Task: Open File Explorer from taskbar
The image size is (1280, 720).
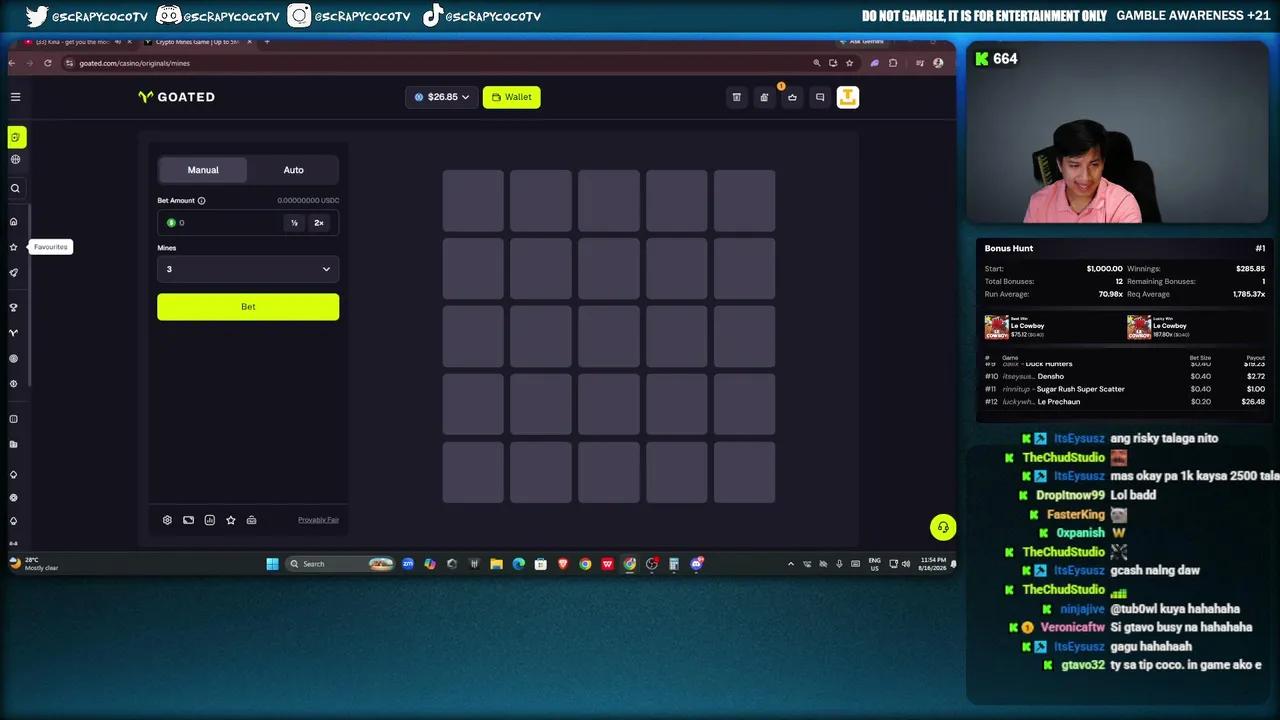Action: pos(496,564)
